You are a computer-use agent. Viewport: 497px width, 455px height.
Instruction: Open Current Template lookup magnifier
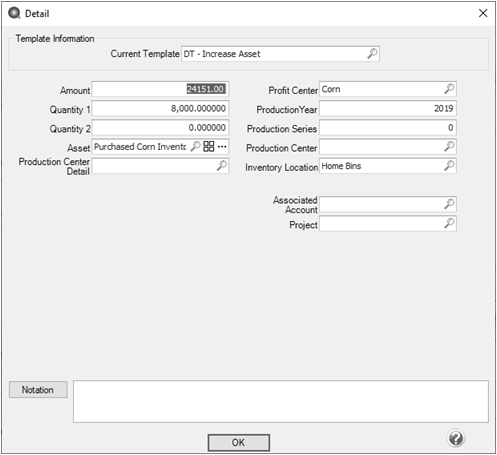[x=372, y=53]
